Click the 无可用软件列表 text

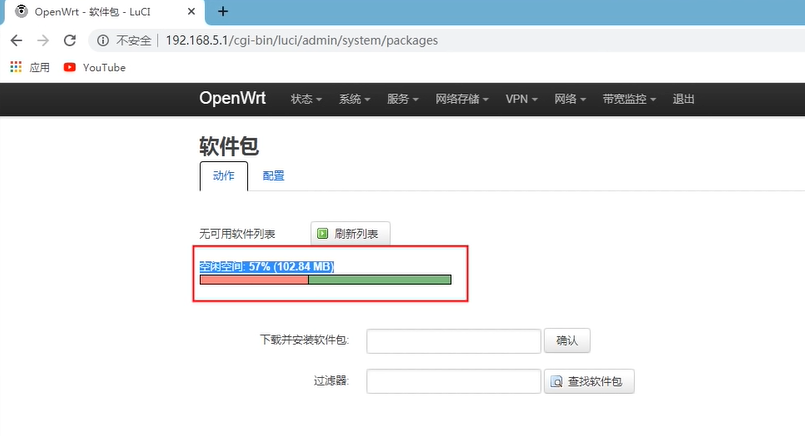[237, 234]
